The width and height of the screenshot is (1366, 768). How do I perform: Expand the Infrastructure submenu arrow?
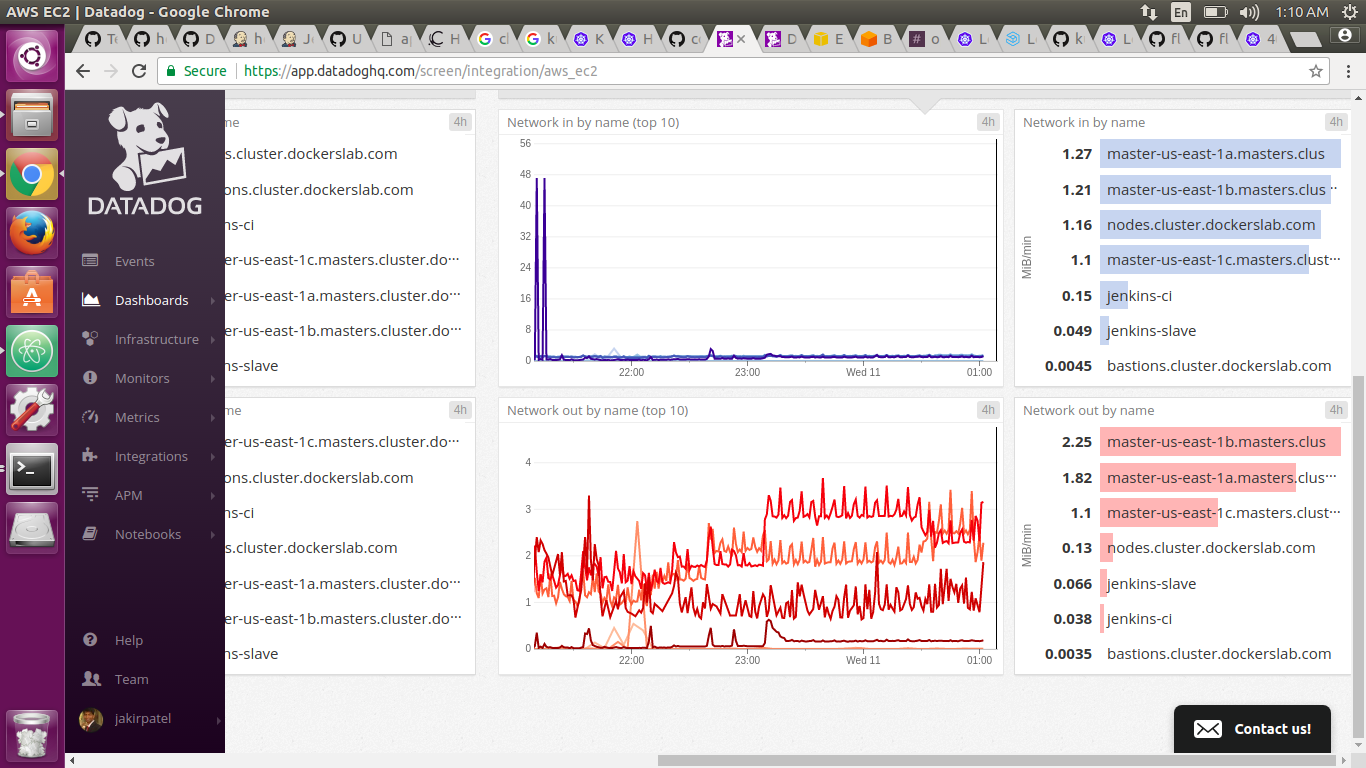point(214,339)
